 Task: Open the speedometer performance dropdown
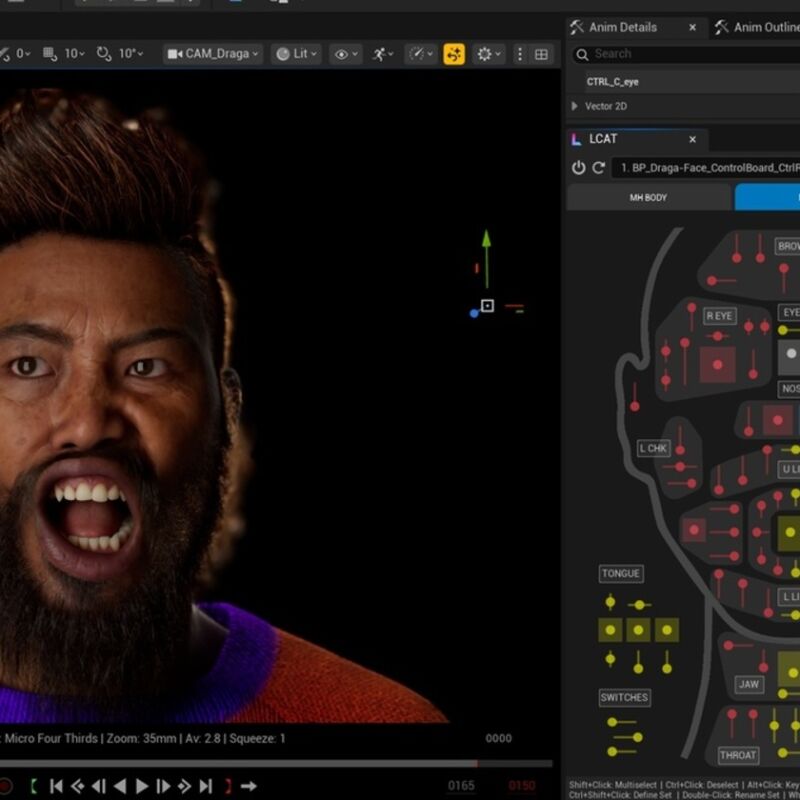tap(421, 54)
